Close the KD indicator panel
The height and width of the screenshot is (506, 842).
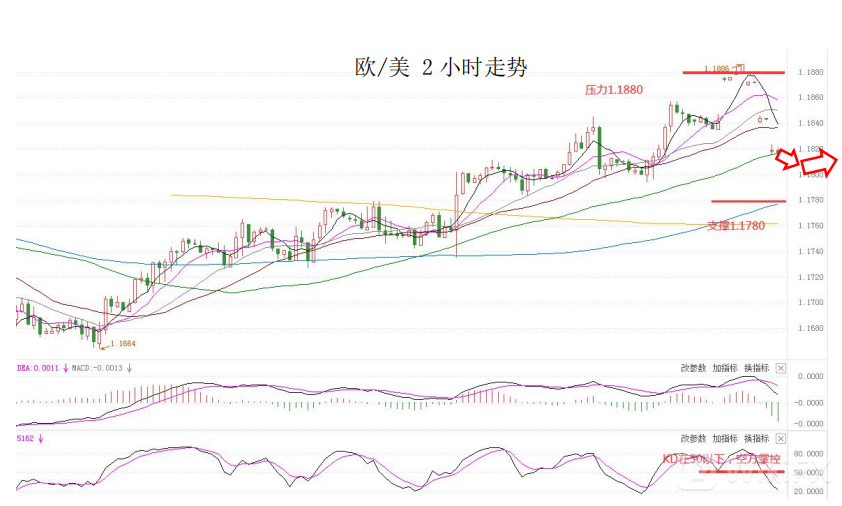[x=781, y=439]
